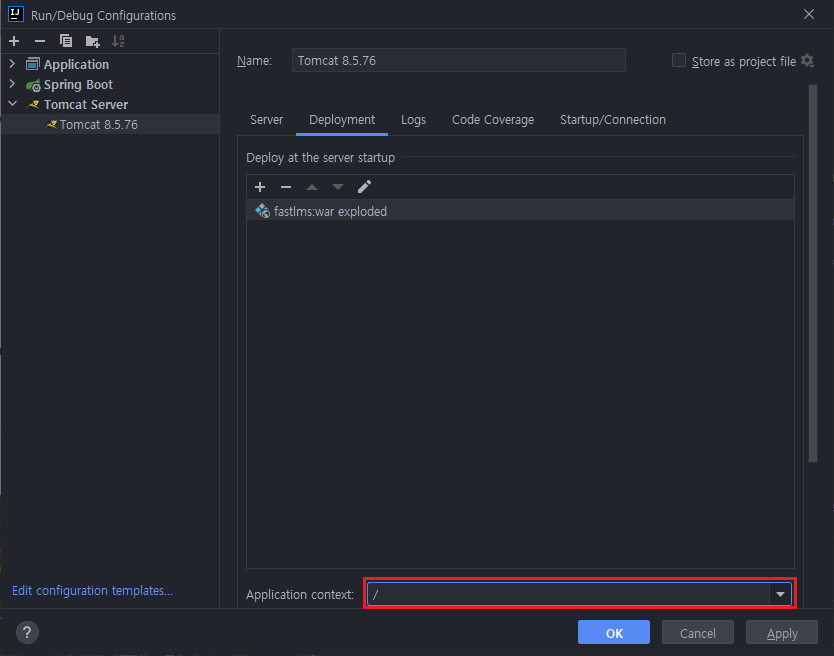
Task: Enable Store as project file checkbox
Action: coord(679,60)
